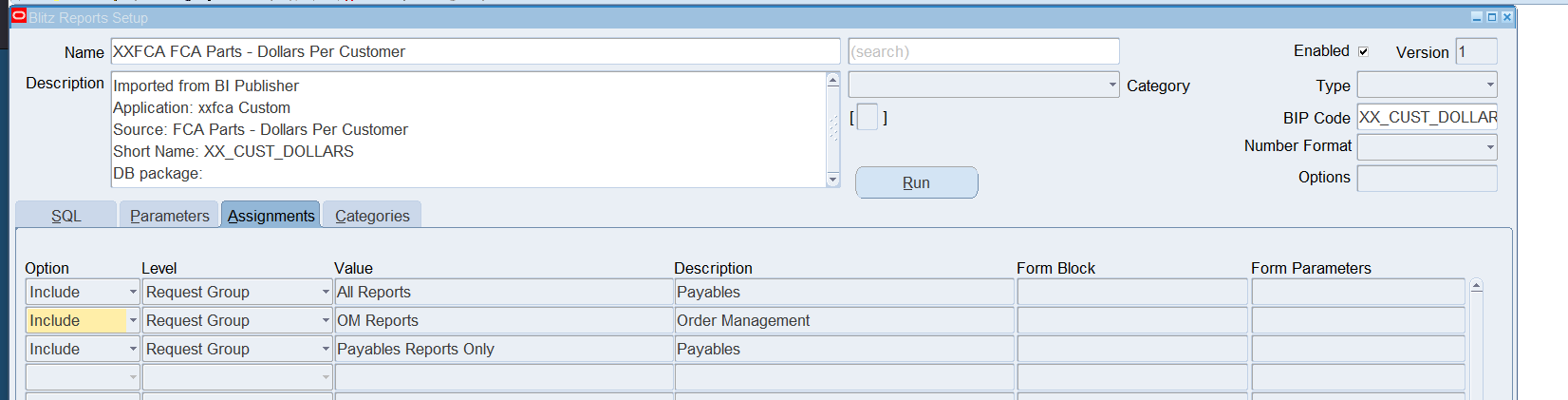Screen dimensions: 1568x400
Task: Switch to the Parameters tab
Action: 170,216
